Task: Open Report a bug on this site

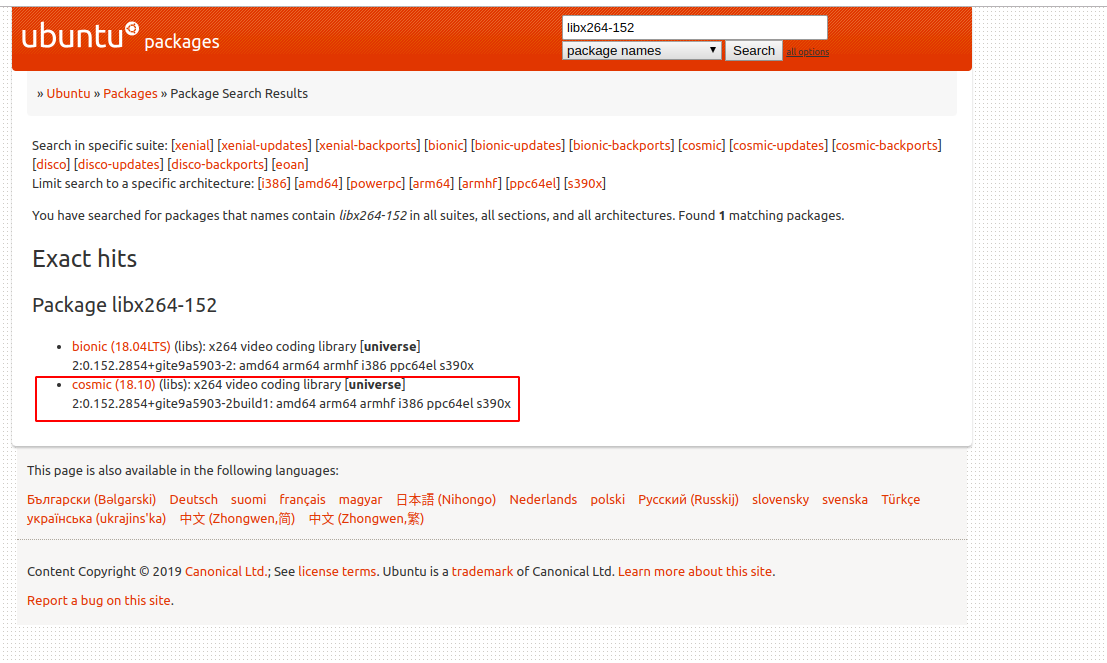Action: tap(99, 601)
